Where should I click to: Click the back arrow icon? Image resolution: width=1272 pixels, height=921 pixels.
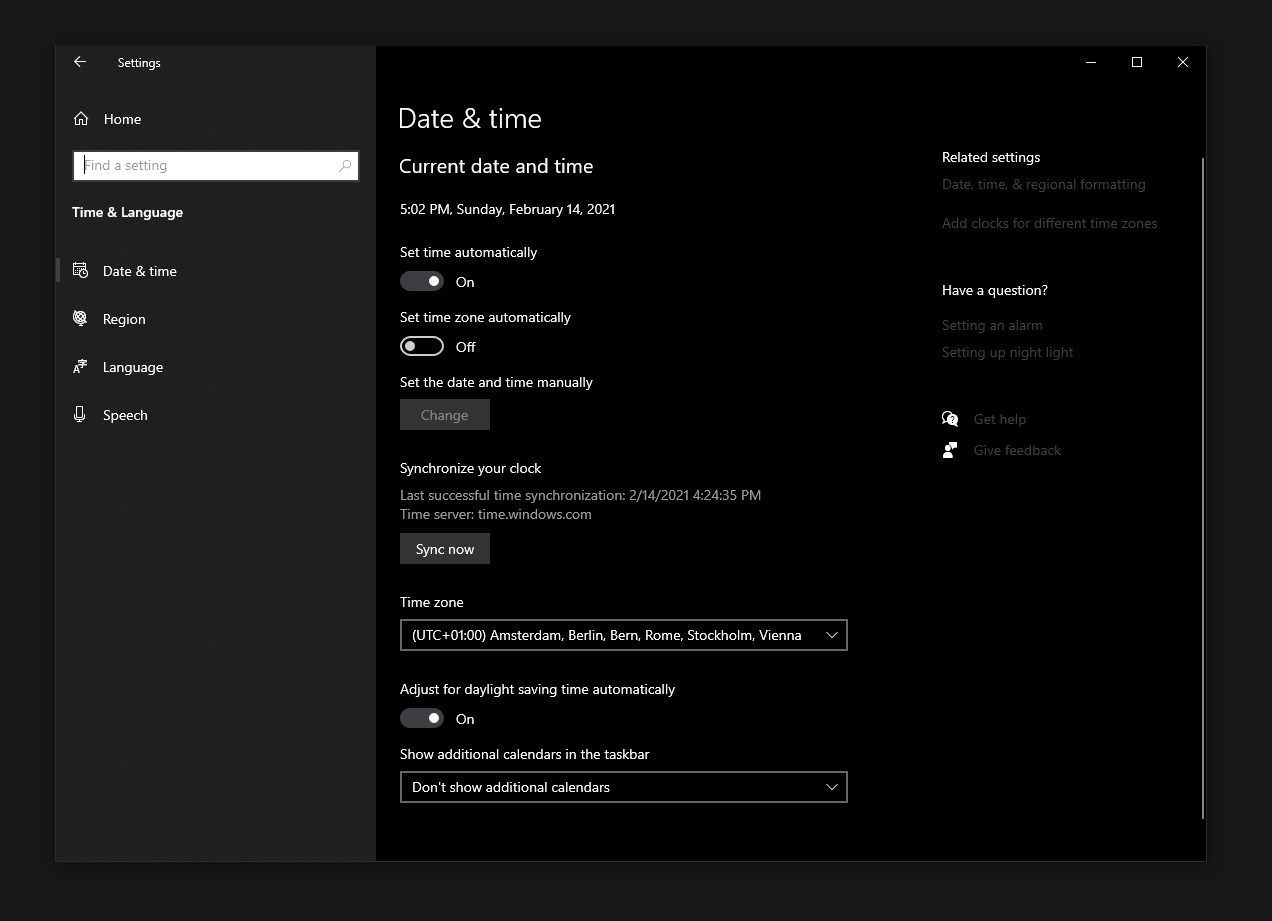tap(80, 62)
